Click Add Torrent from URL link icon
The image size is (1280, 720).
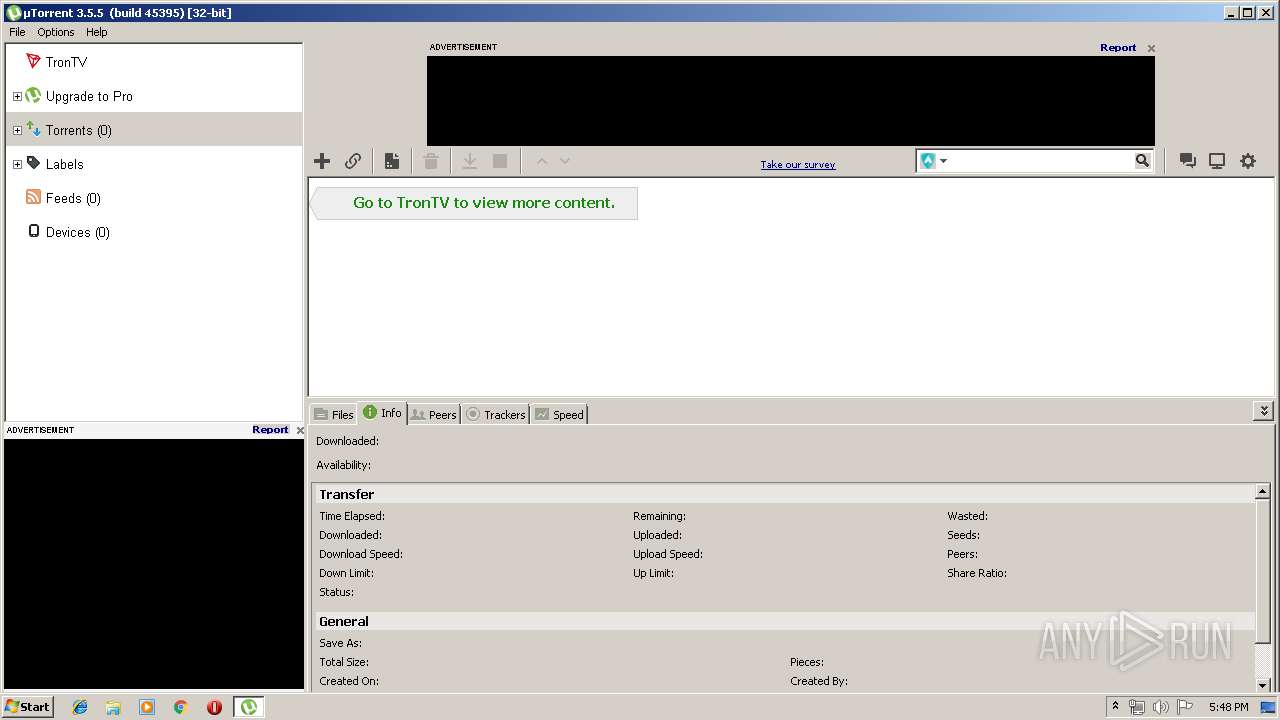pyautogui.click(x=353, y=161)
